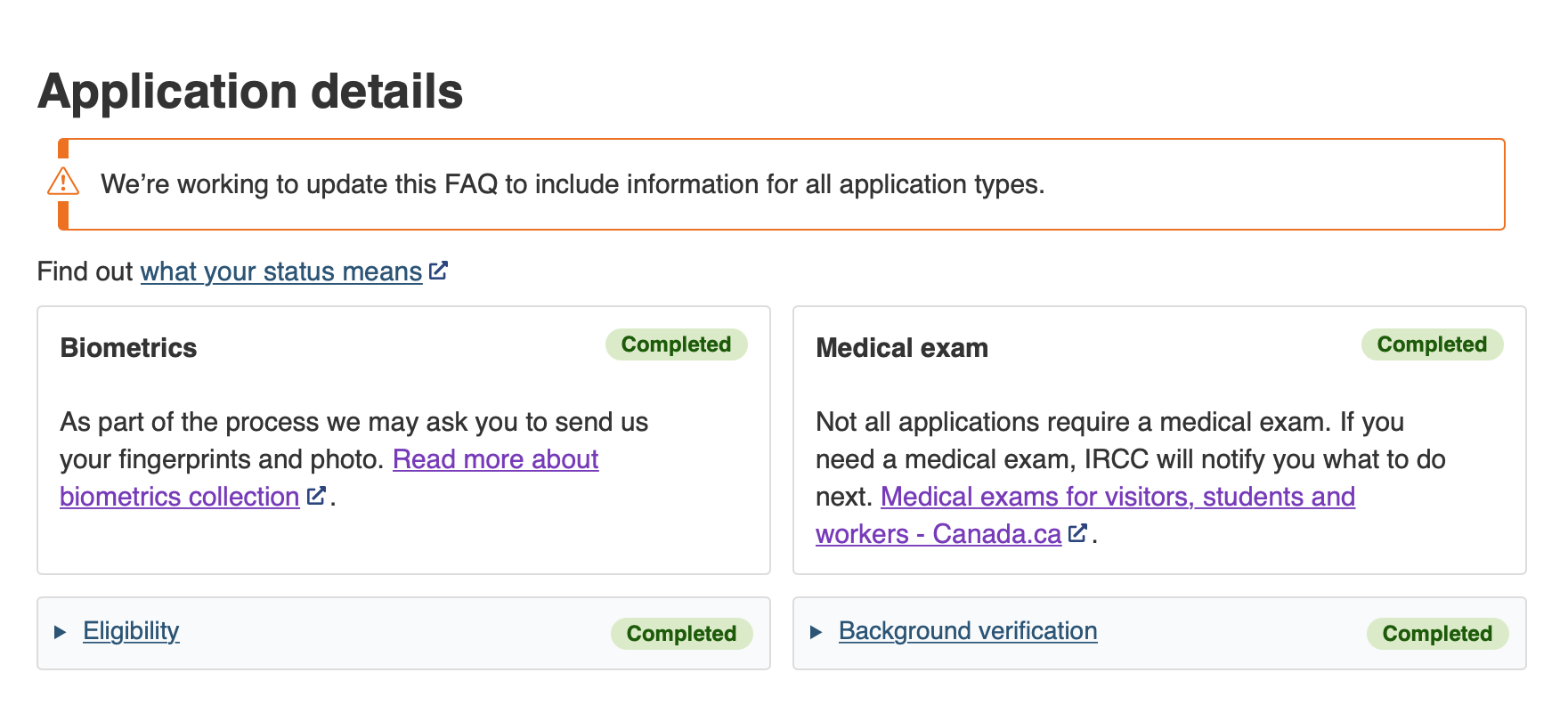
Task: Open the Background verification section link
Action: coord(968,631)
